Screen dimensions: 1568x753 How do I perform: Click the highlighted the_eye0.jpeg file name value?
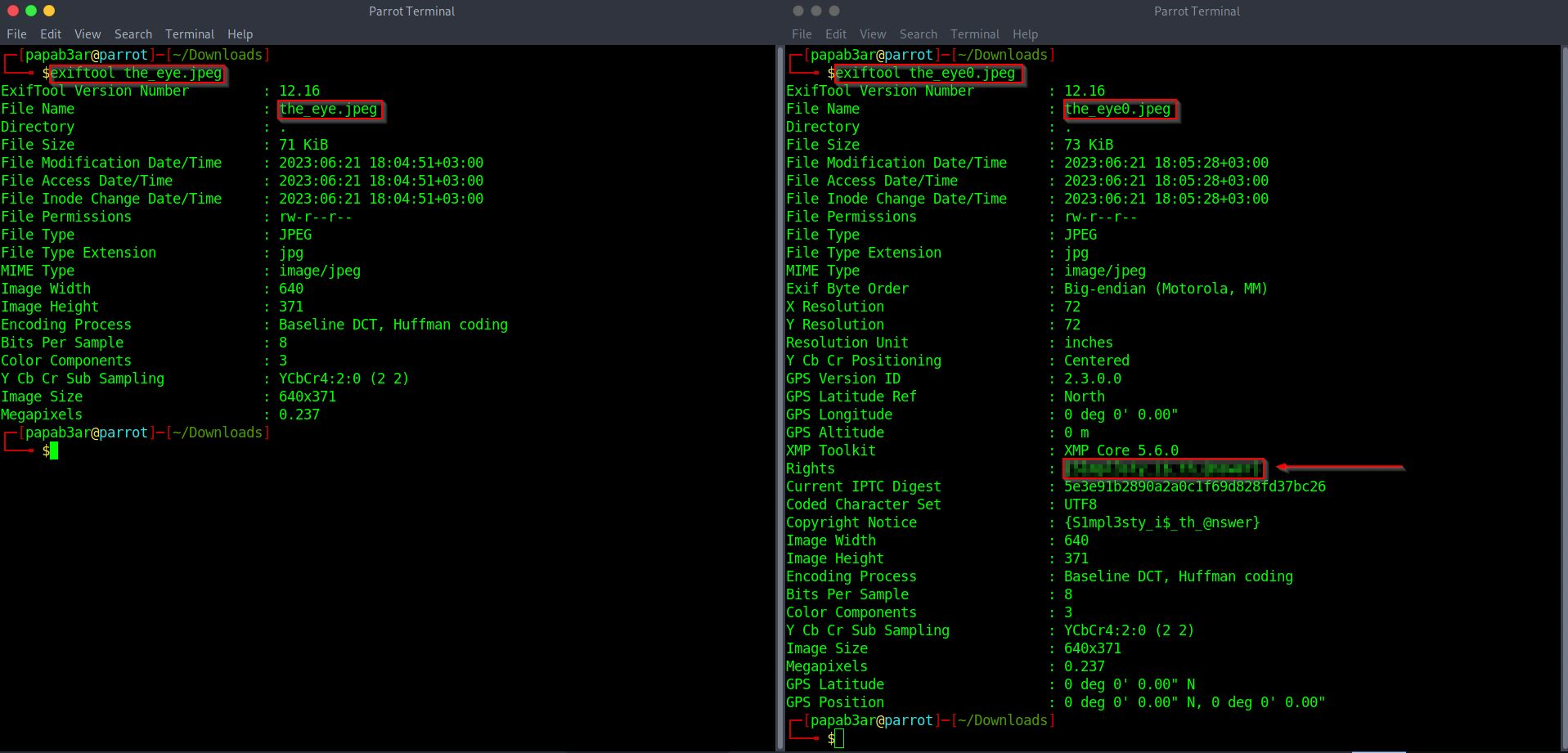(1118, 109)
